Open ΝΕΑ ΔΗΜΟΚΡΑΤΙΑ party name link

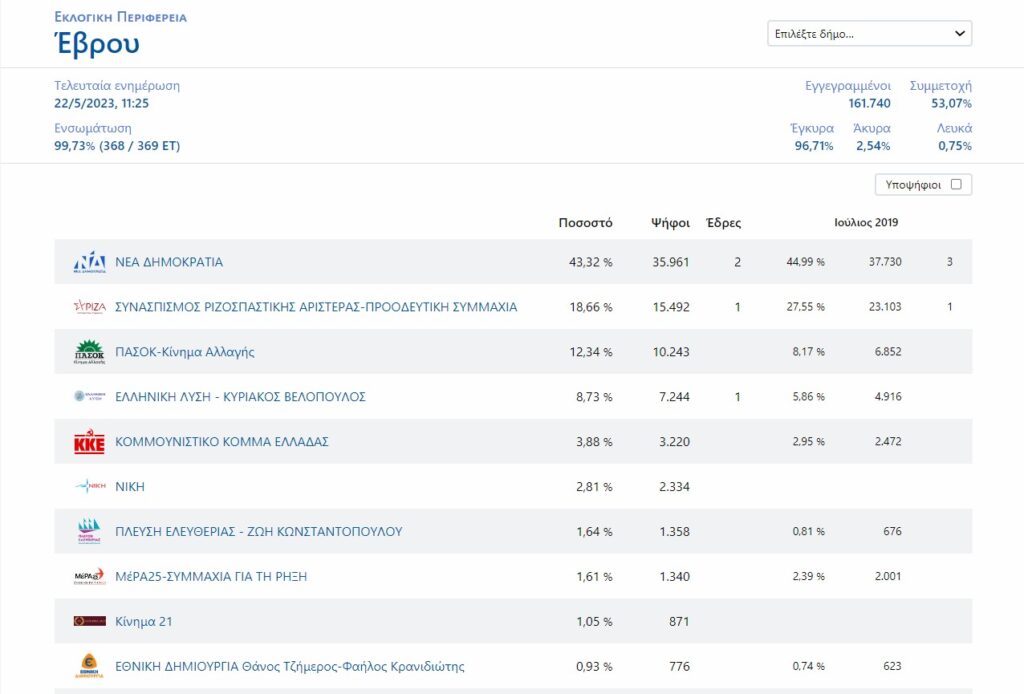point(169,262)
